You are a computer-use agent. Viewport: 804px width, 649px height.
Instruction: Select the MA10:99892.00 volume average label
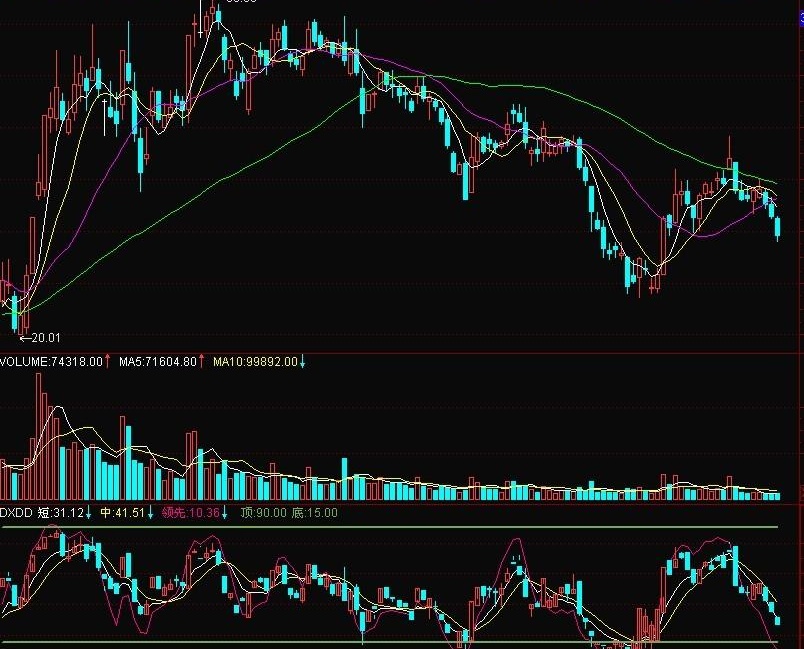(255, 362)
